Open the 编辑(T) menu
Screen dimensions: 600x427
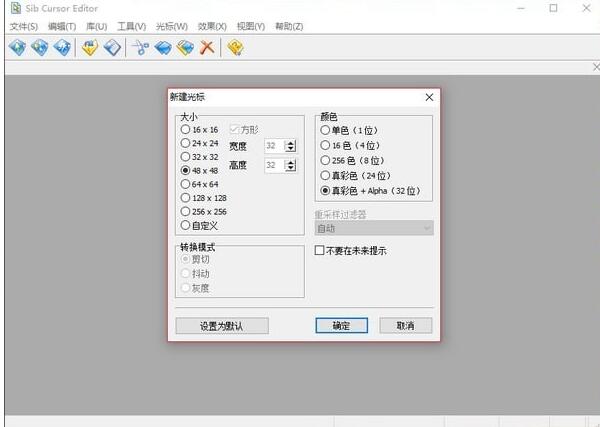[62, 26]
